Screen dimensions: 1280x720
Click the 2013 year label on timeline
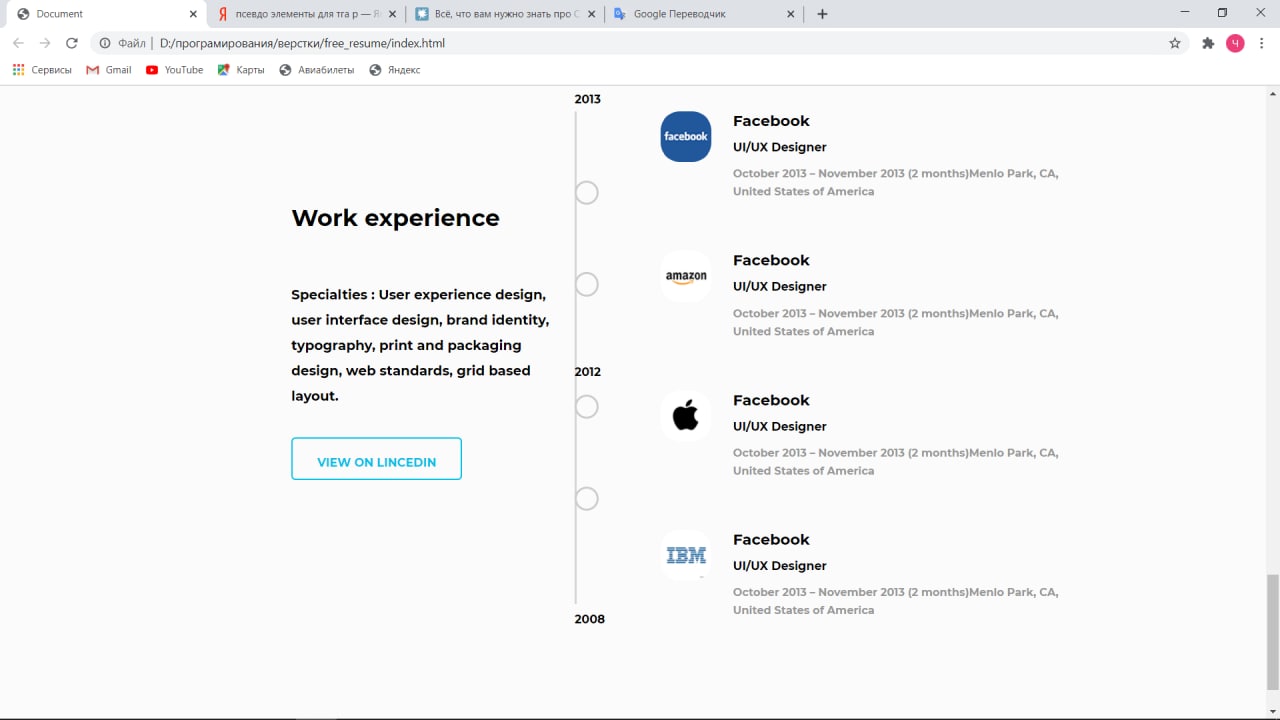[x=588, y=99]
